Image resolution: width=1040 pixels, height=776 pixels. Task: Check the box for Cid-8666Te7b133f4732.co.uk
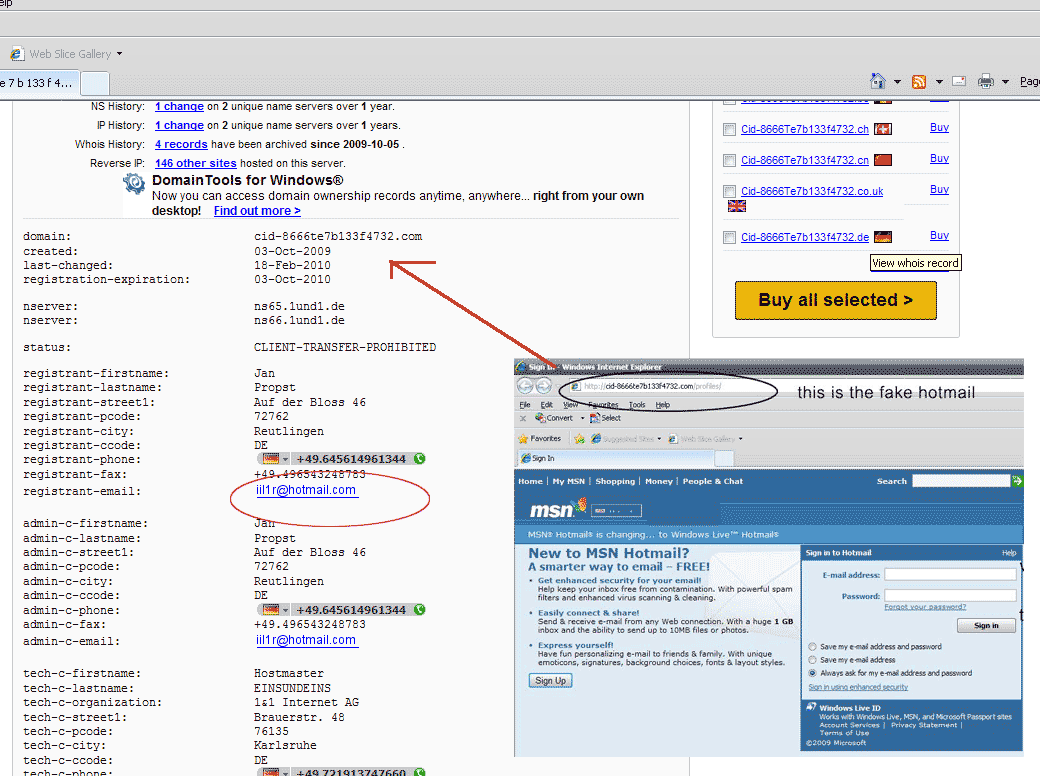point(729,192)
